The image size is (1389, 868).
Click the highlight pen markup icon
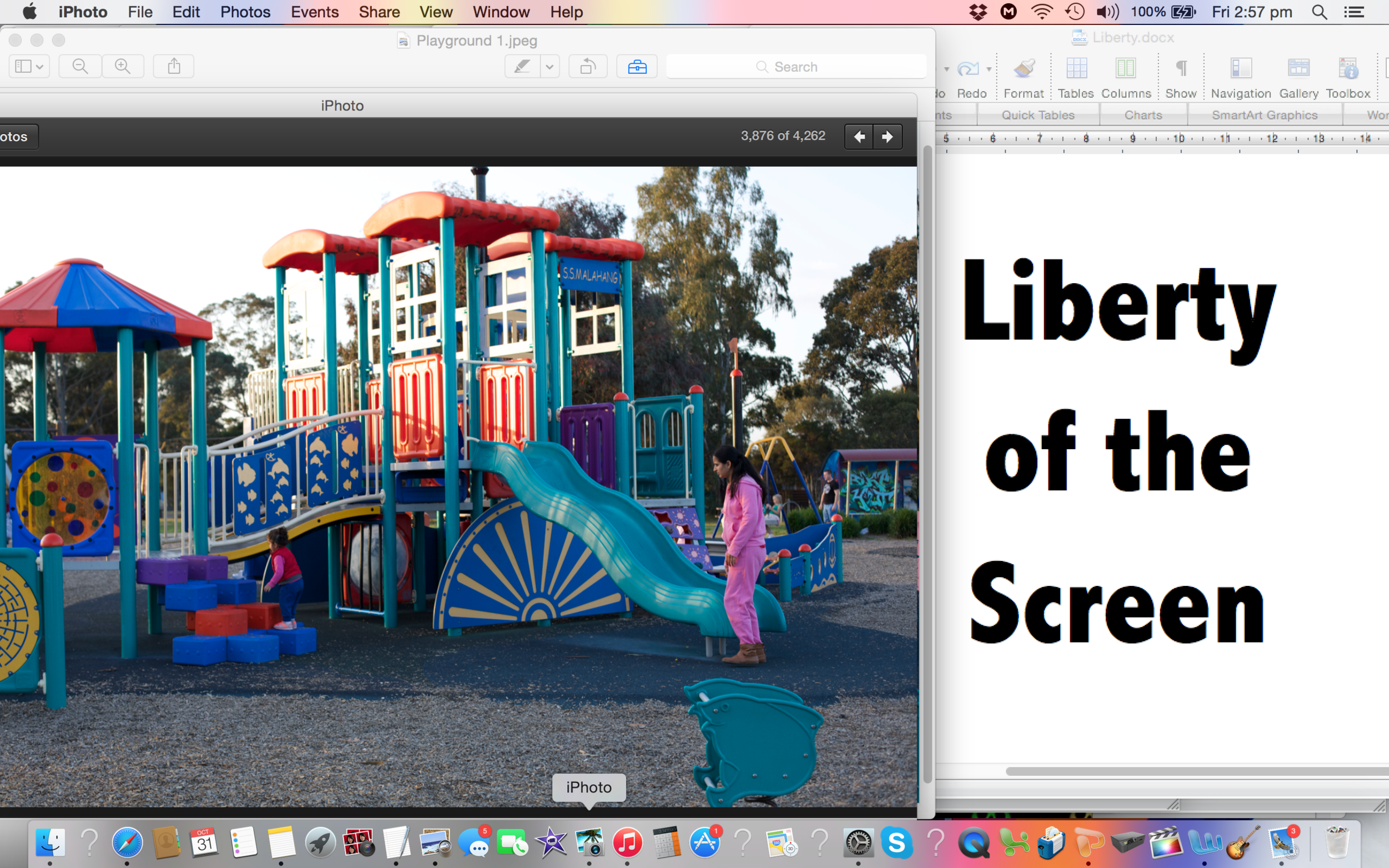tap(522, 67)
